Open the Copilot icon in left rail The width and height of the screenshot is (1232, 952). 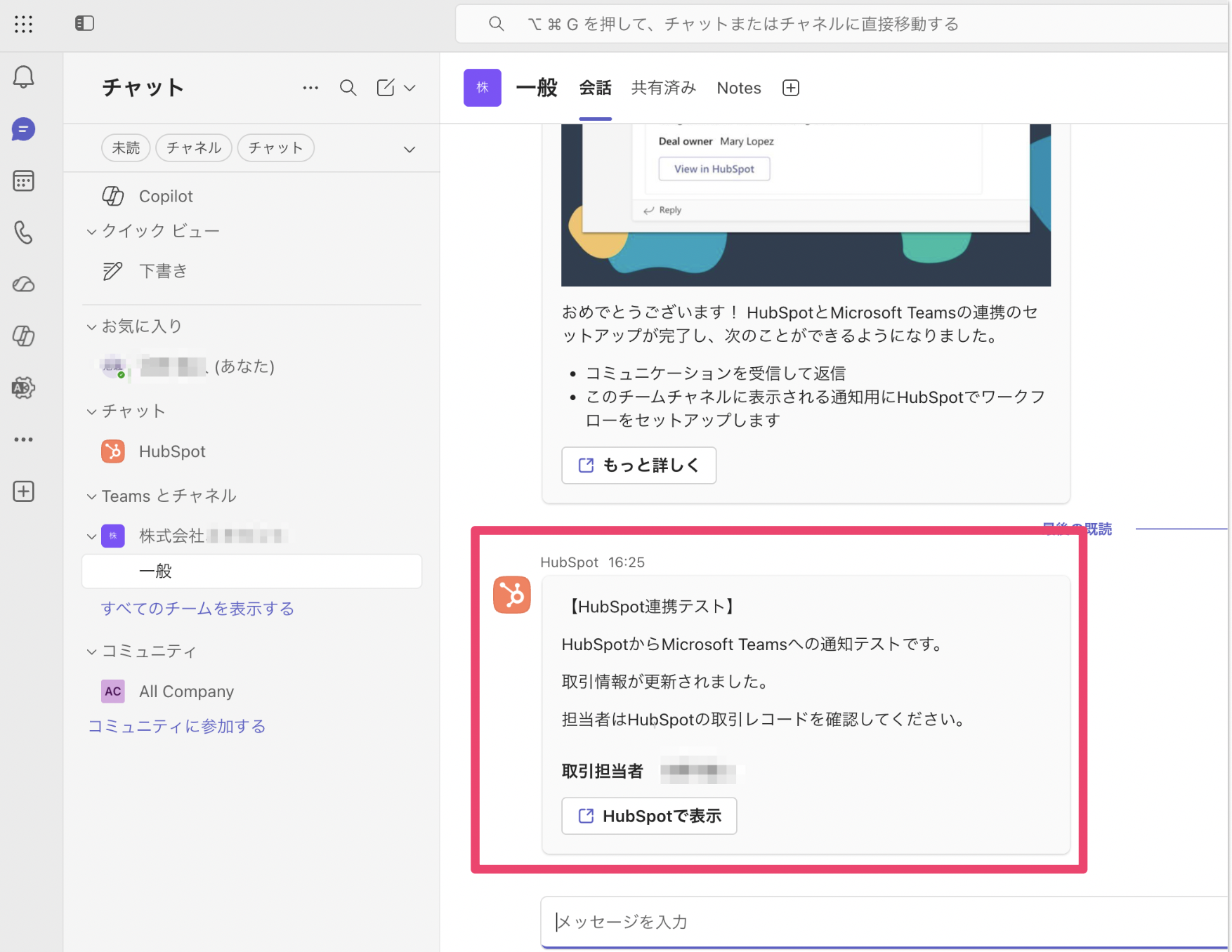click(23, 336)
